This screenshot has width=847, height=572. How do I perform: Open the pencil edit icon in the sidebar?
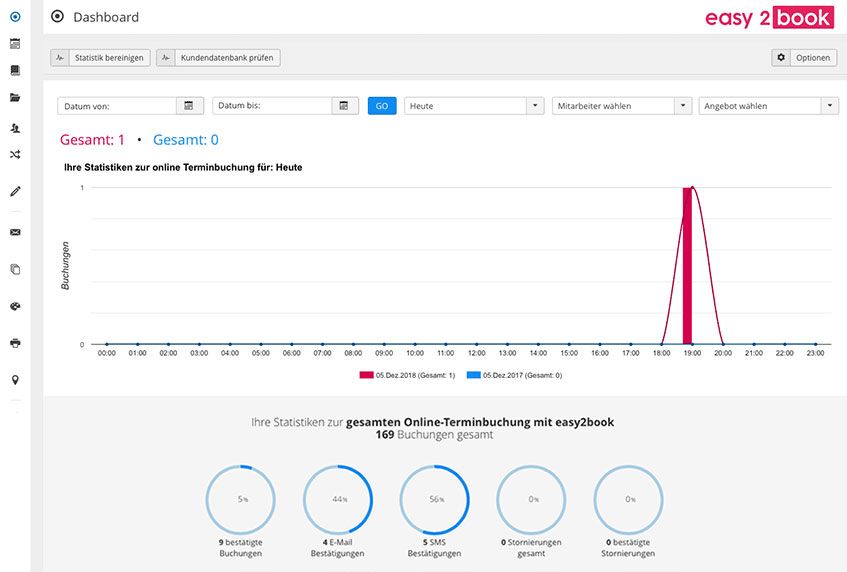tap(15, 191)
